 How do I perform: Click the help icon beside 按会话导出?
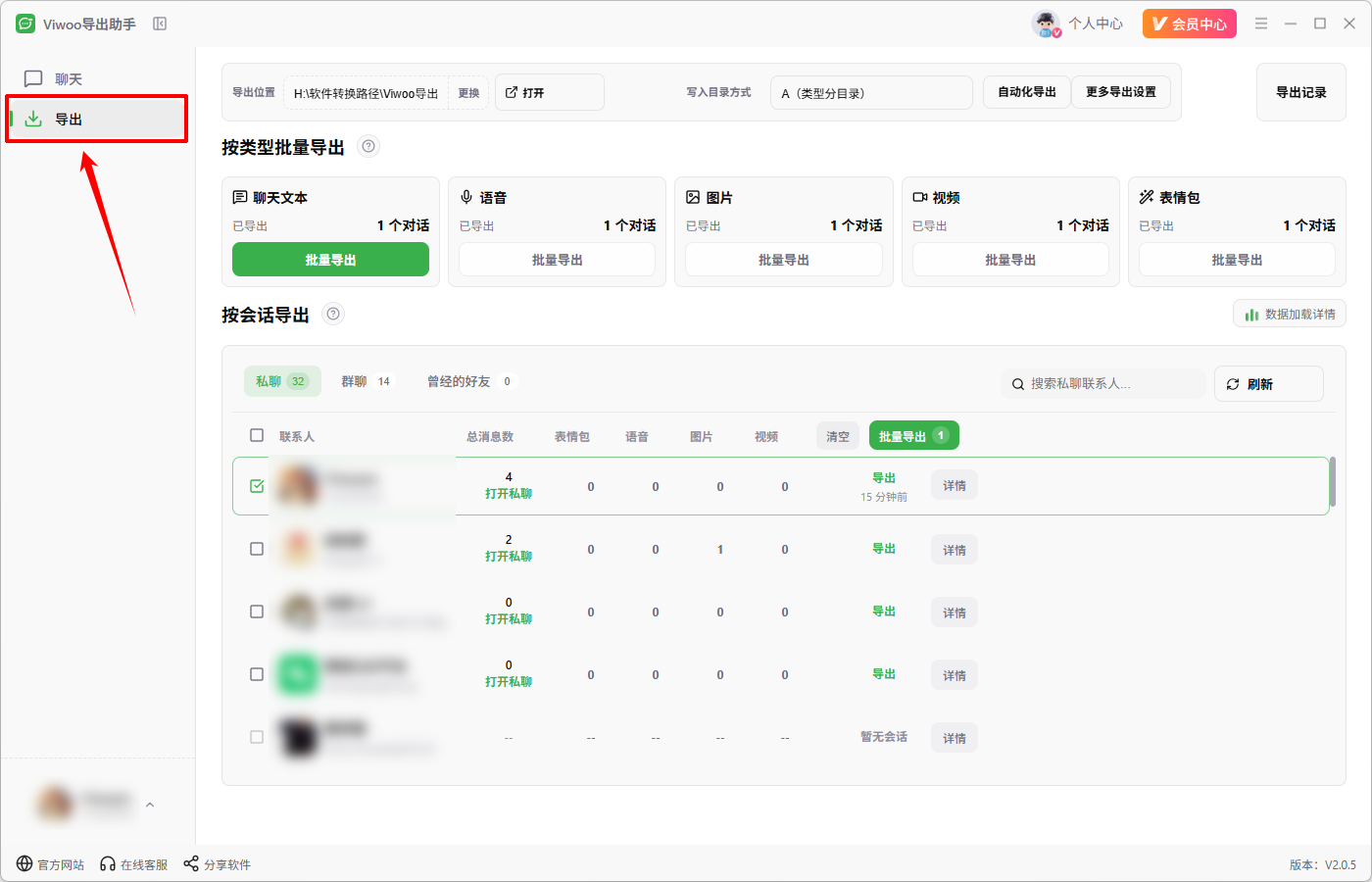tap(333, 314)
